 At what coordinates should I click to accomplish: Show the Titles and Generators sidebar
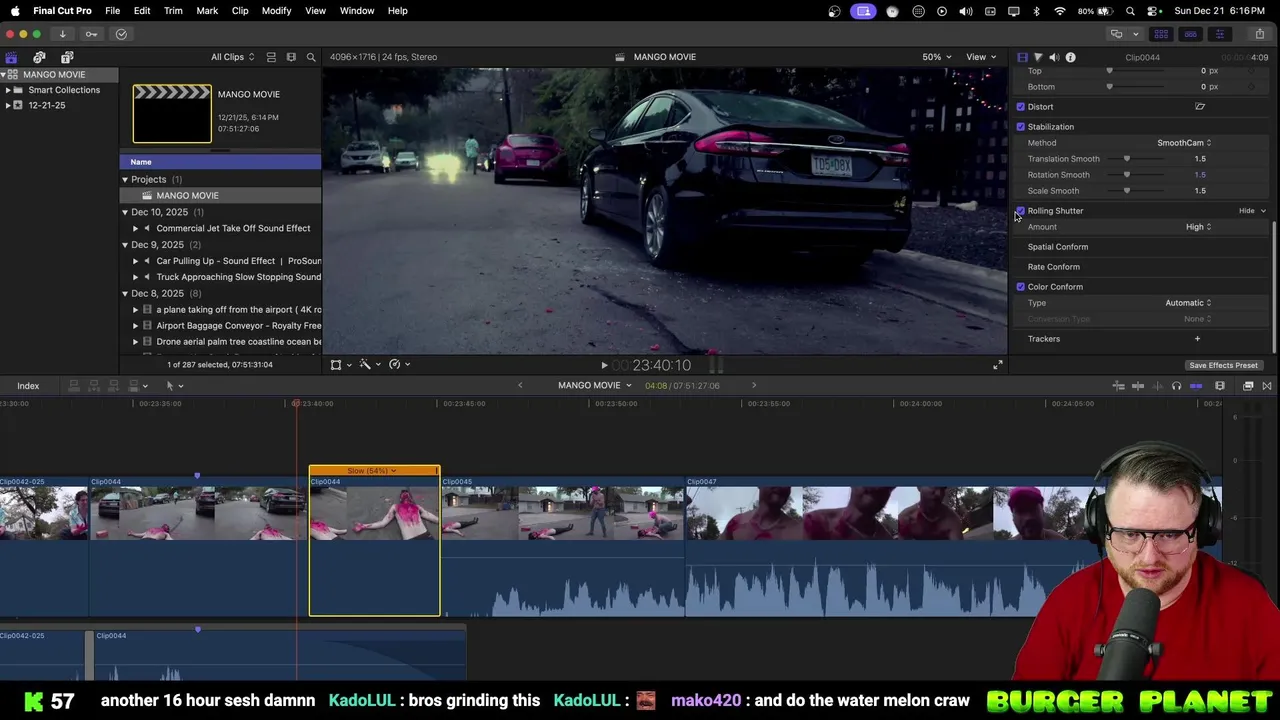(67, 57)
